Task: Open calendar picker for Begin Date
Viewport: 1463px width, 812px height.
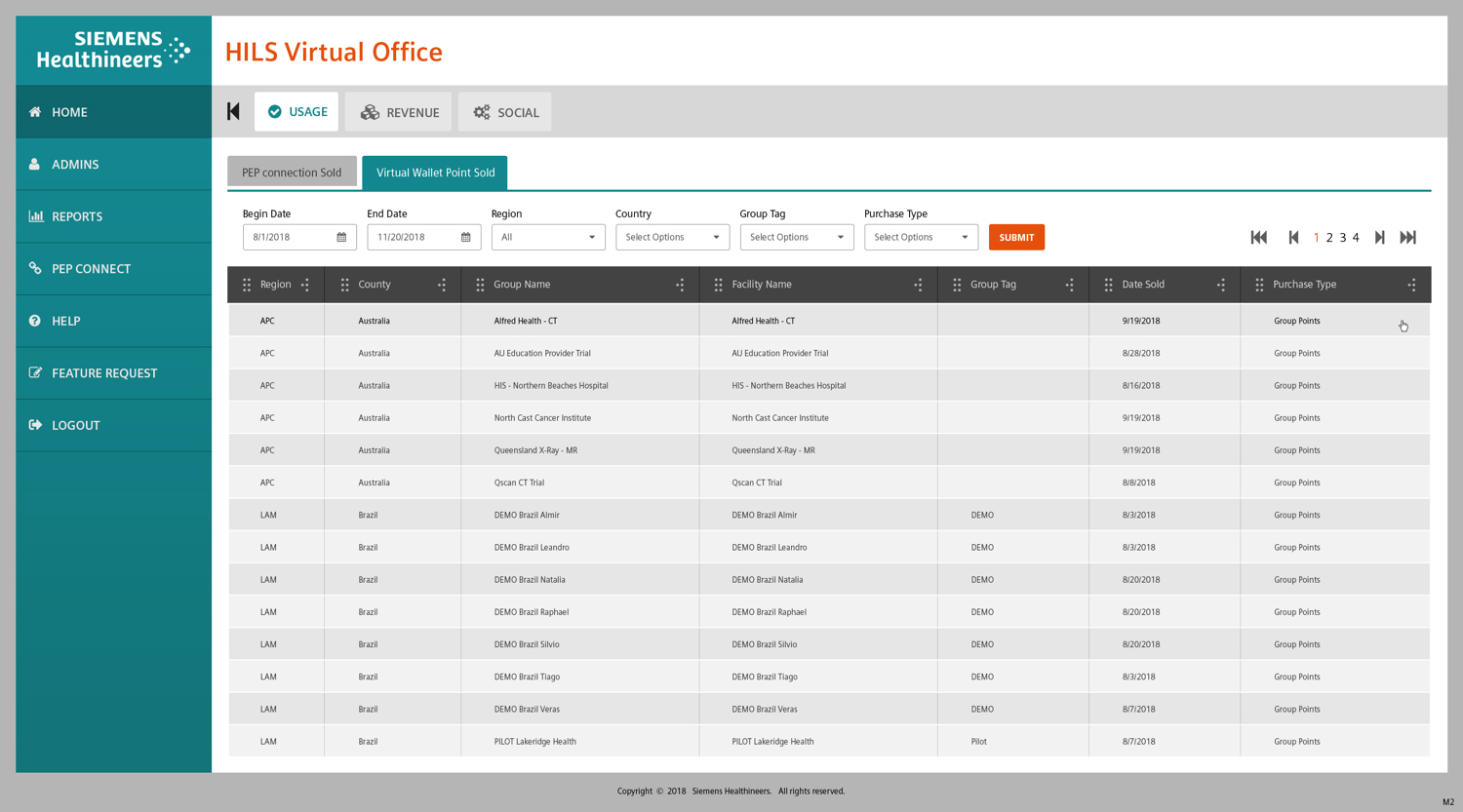Action: [341, 237]
